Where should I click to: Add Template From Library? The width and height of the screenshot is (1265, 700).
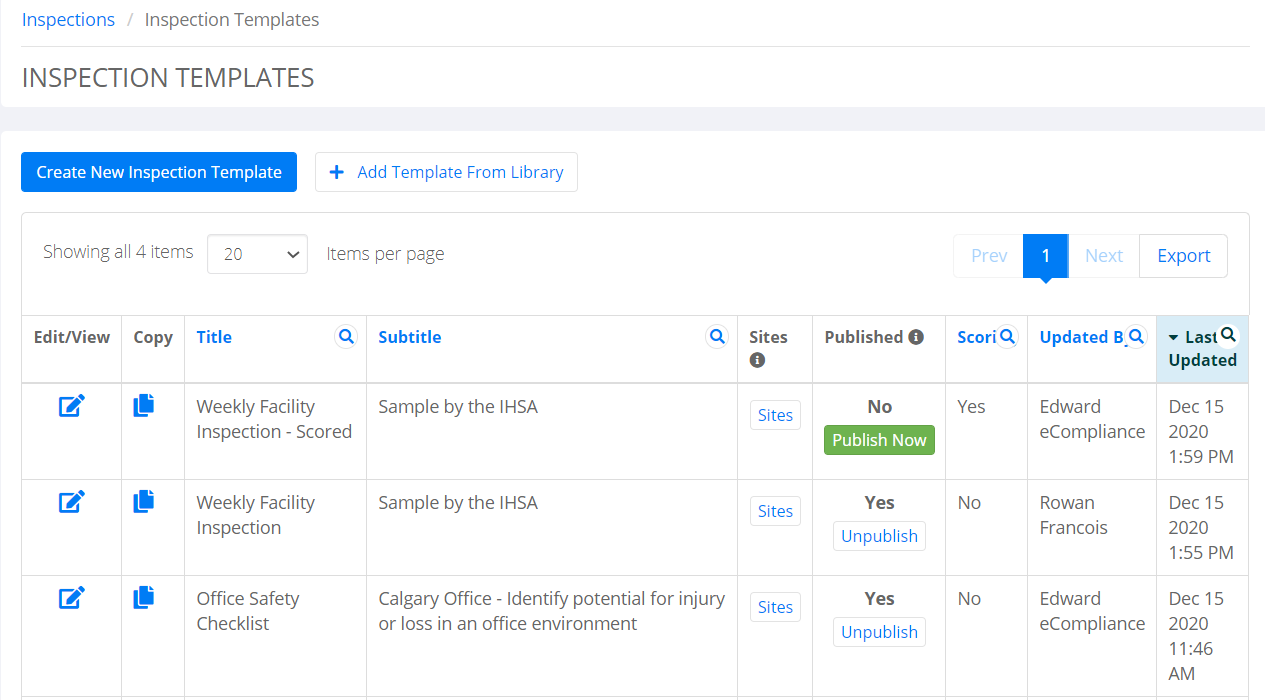[446, 172]
